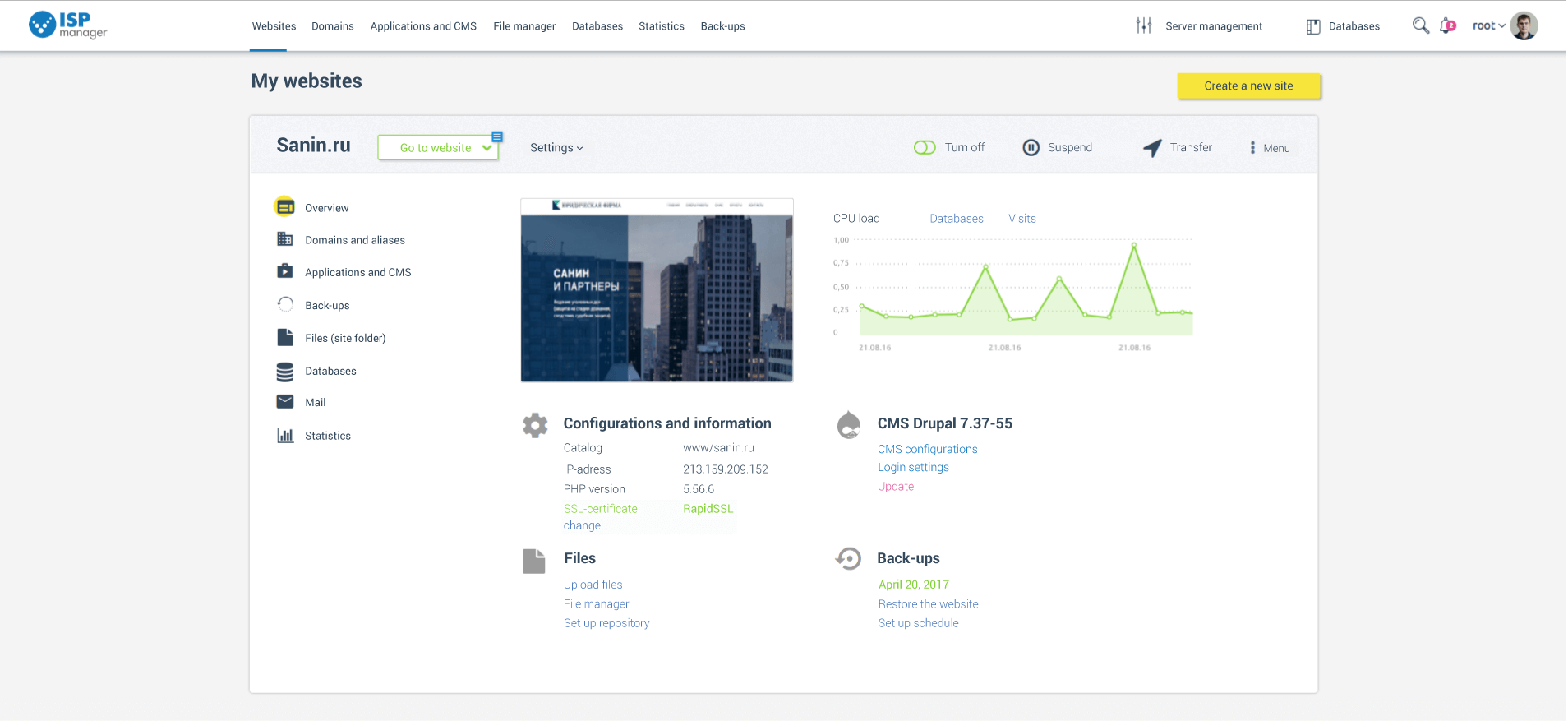
Task: Click the blue note badge on Go to website
Action: [x=497, y=136]
